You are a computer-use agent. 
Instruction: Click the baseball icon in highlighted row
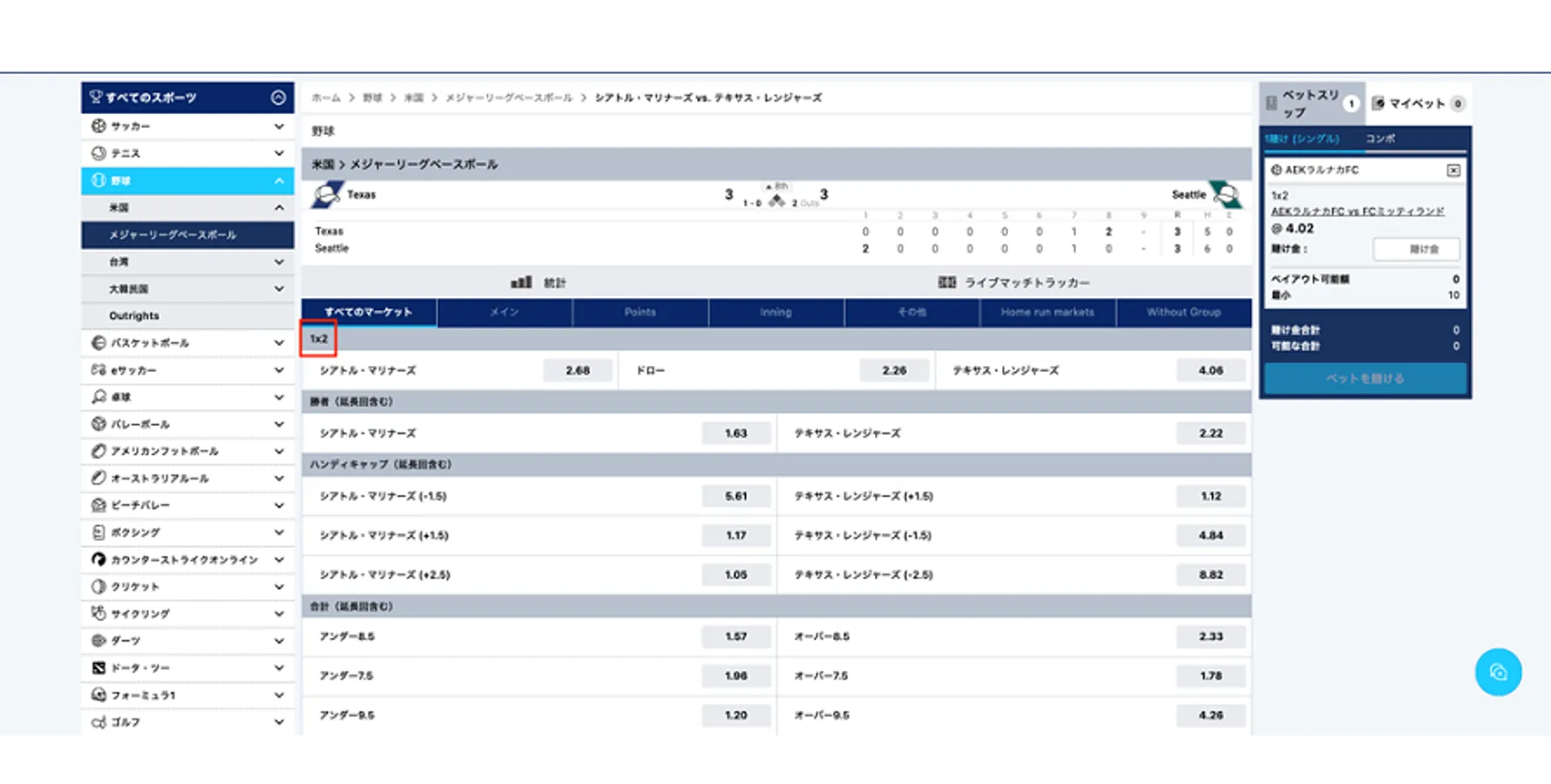[98, 180]
